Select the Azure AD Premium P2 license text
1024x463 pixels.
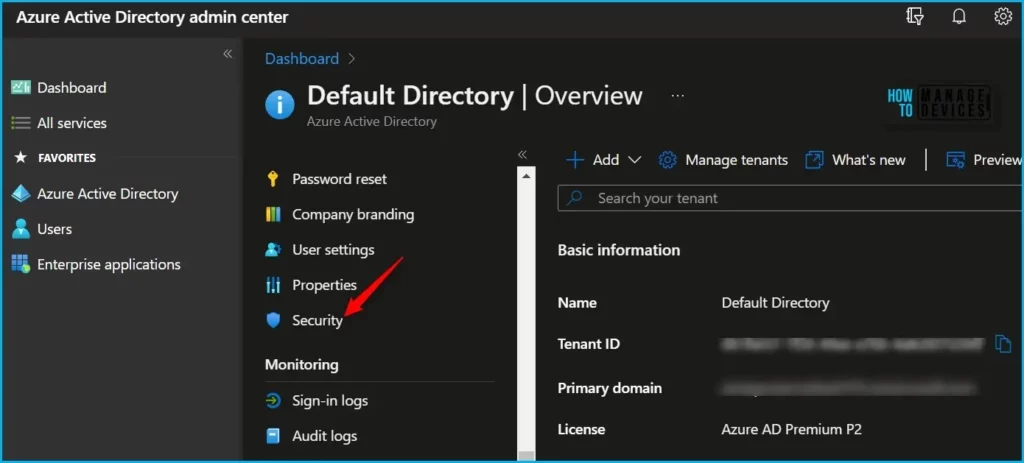pos(792,429)
